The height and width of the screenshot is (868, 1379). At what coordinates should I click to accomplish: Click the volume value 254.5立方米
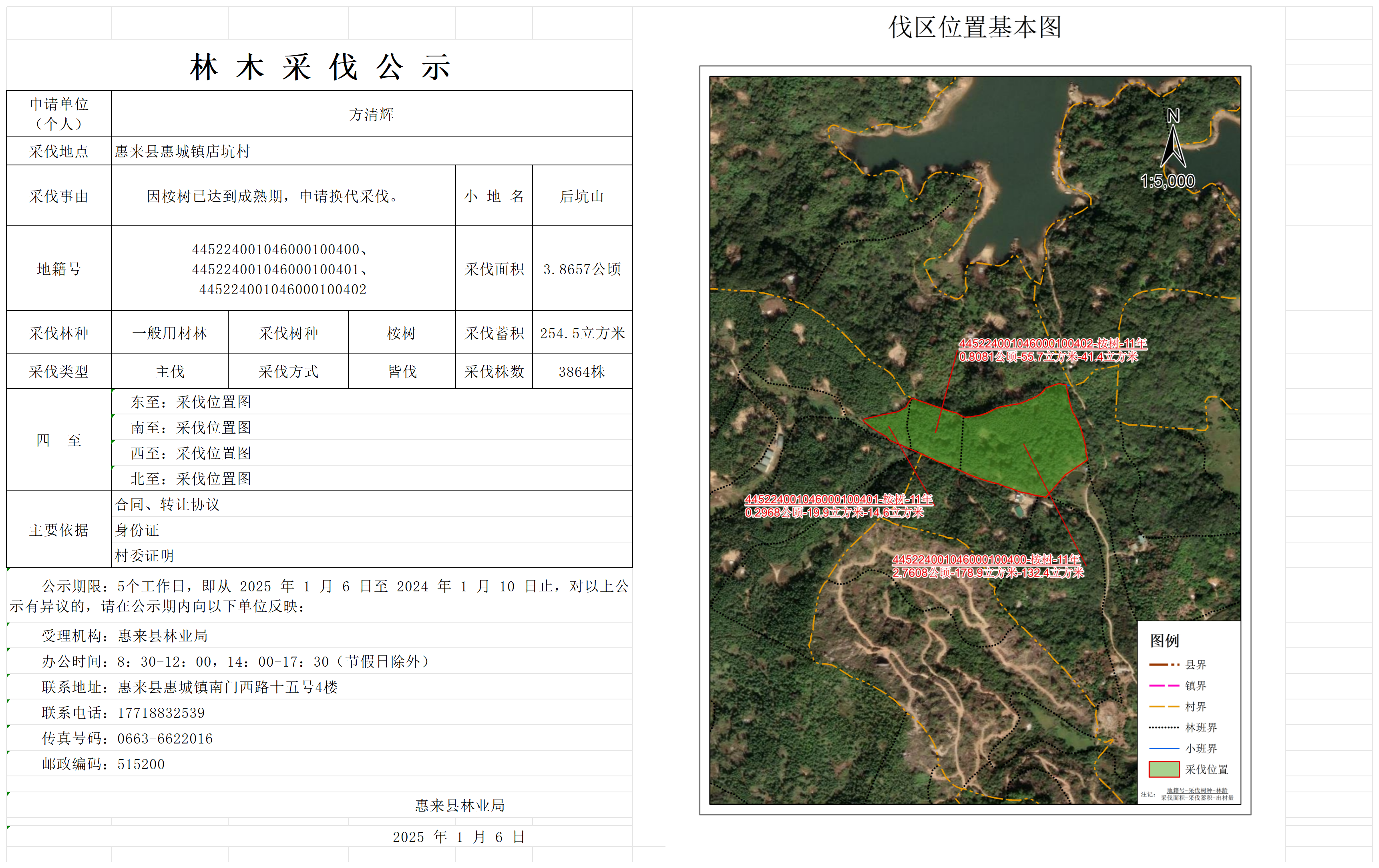click(583, 333)
